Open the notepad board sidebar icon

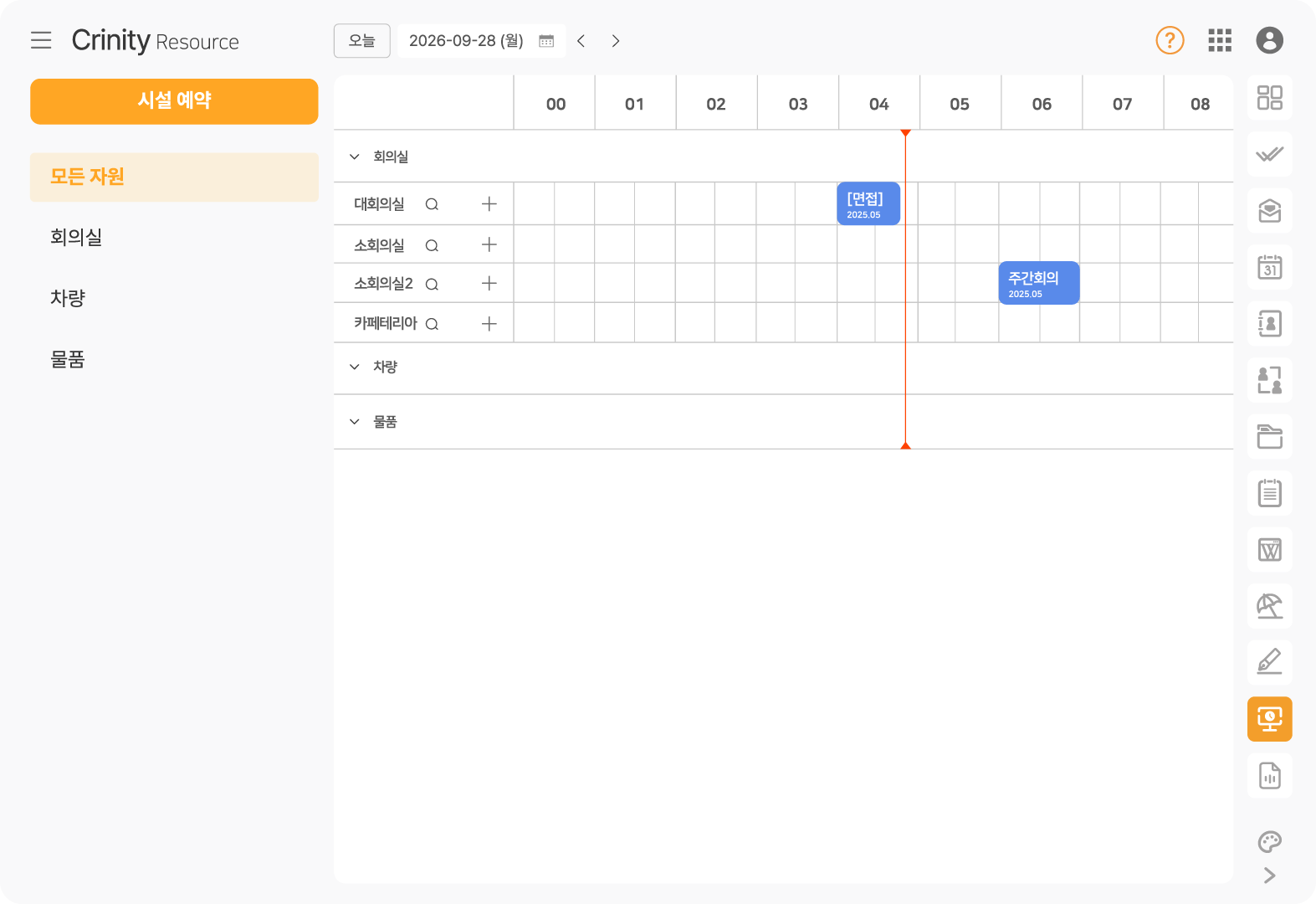pos(1269,493)
